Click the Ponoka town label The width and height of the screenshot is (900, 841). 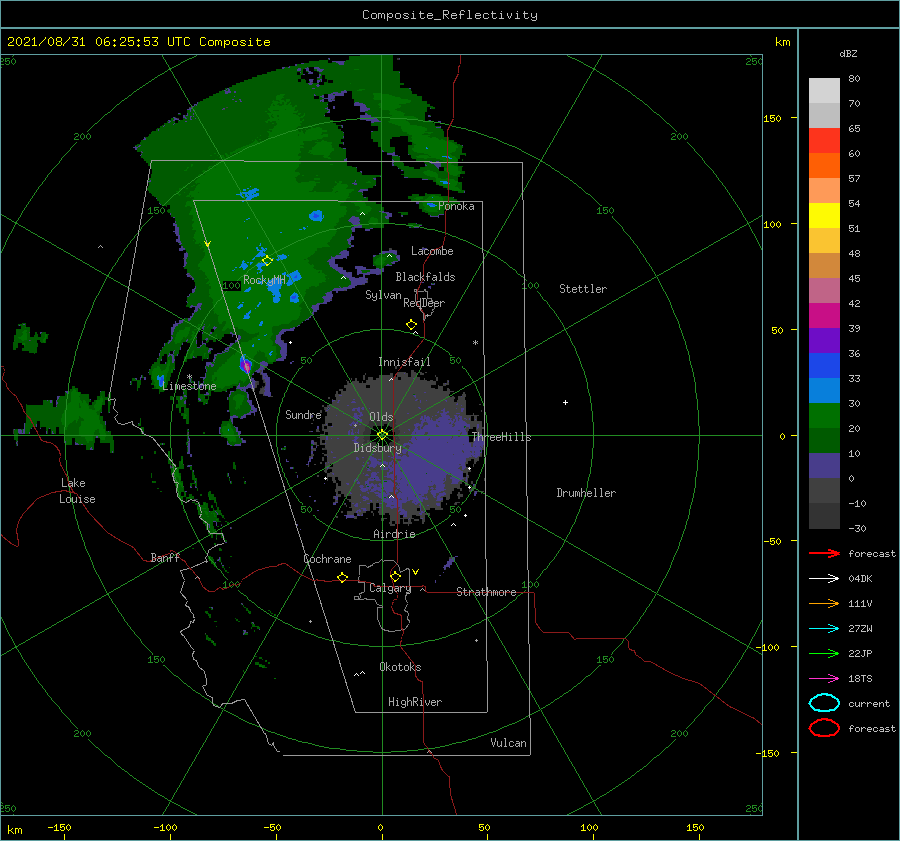coord(456,206)
